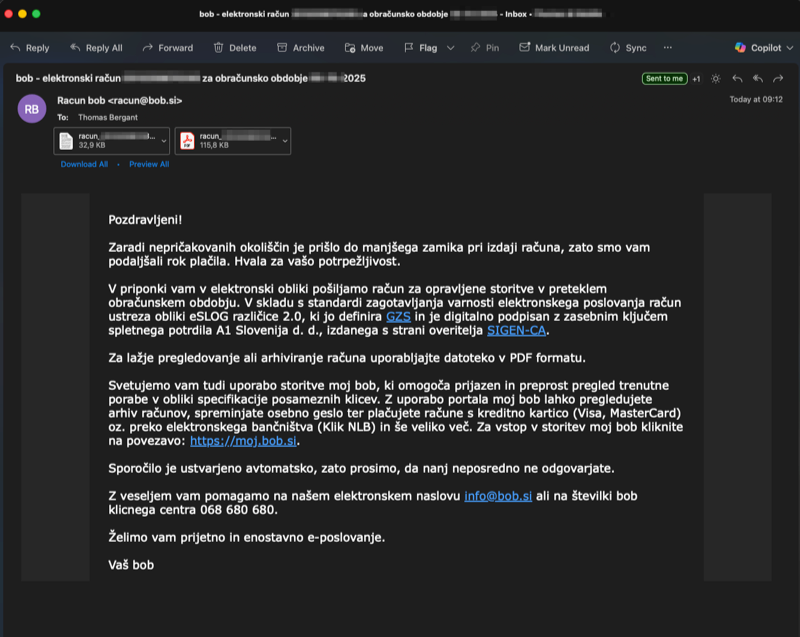Flag the email for follow-up

(x=420, y=47)
